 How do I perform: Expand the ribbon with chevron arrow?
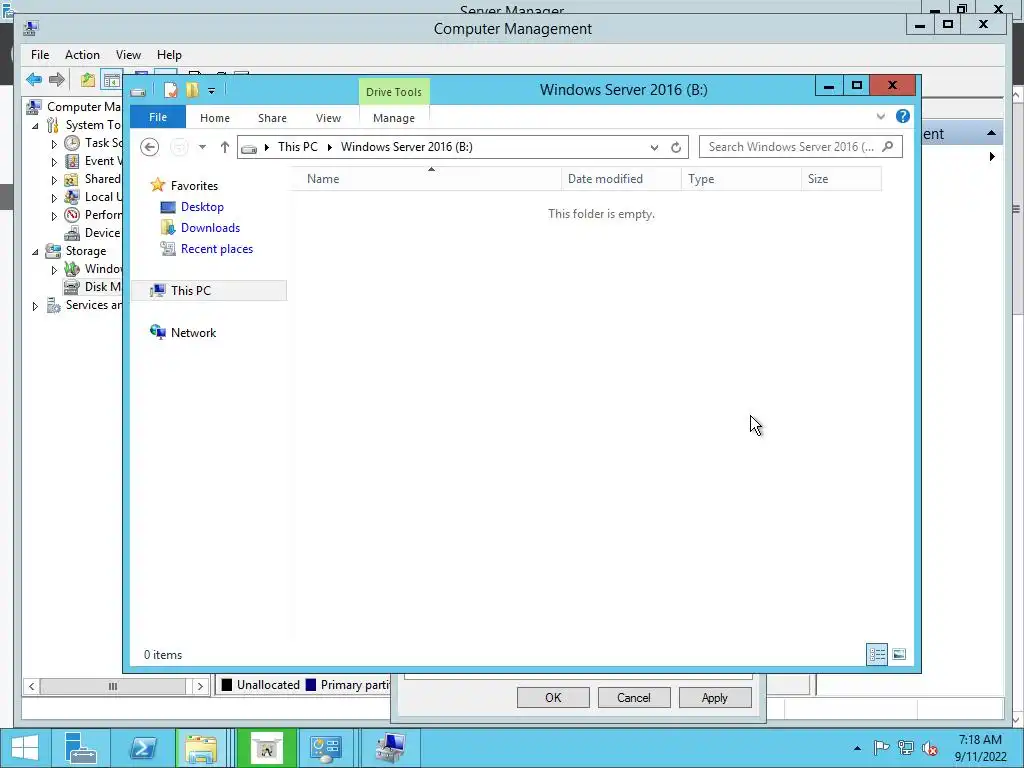pyautogui.click(x=880, y=116)
